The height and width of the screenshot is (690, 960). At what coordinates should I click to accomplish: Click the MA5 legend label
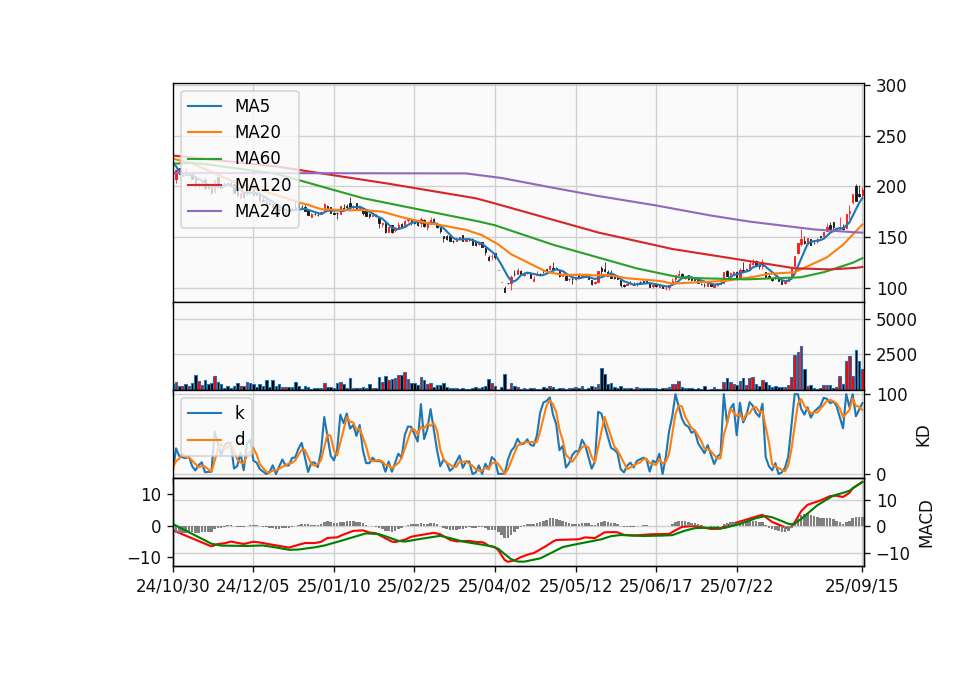[252, 106]
